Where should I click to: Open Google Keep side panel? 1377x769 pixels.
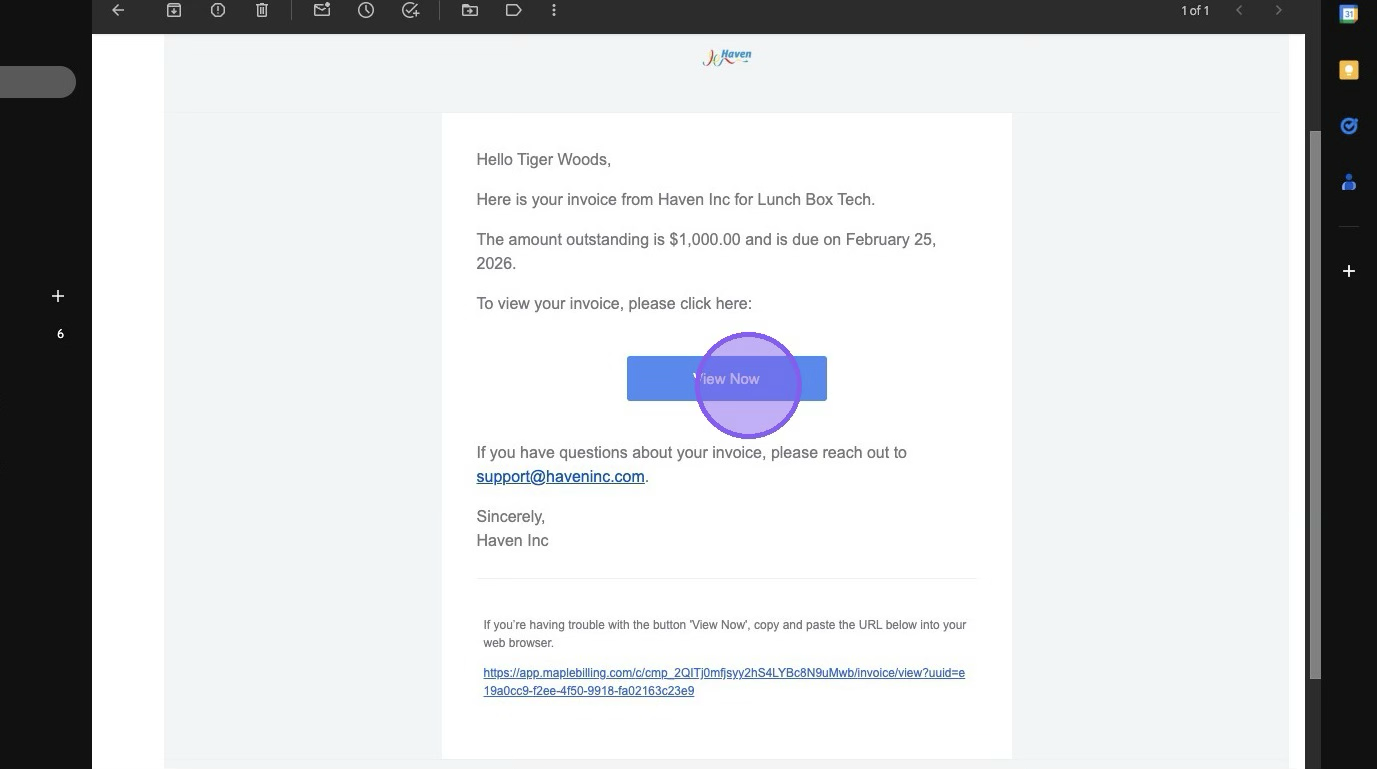tap(1348, 70)
